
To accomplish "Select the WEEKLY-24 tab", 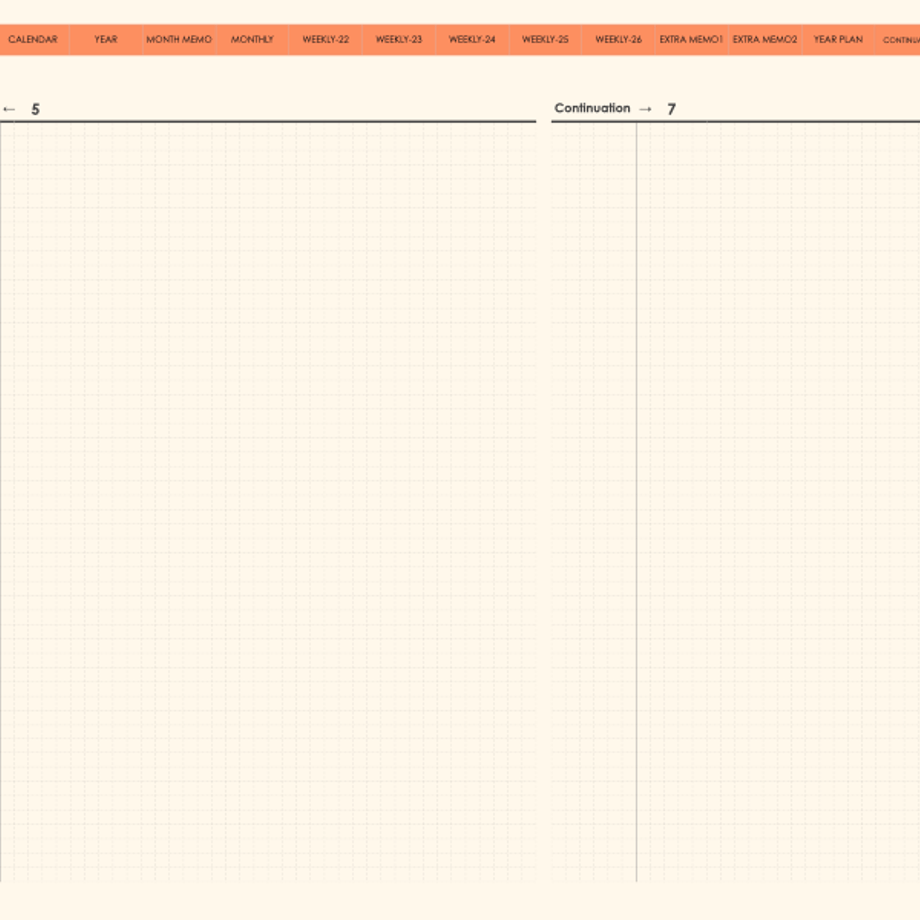I will [x=472, y=39].
